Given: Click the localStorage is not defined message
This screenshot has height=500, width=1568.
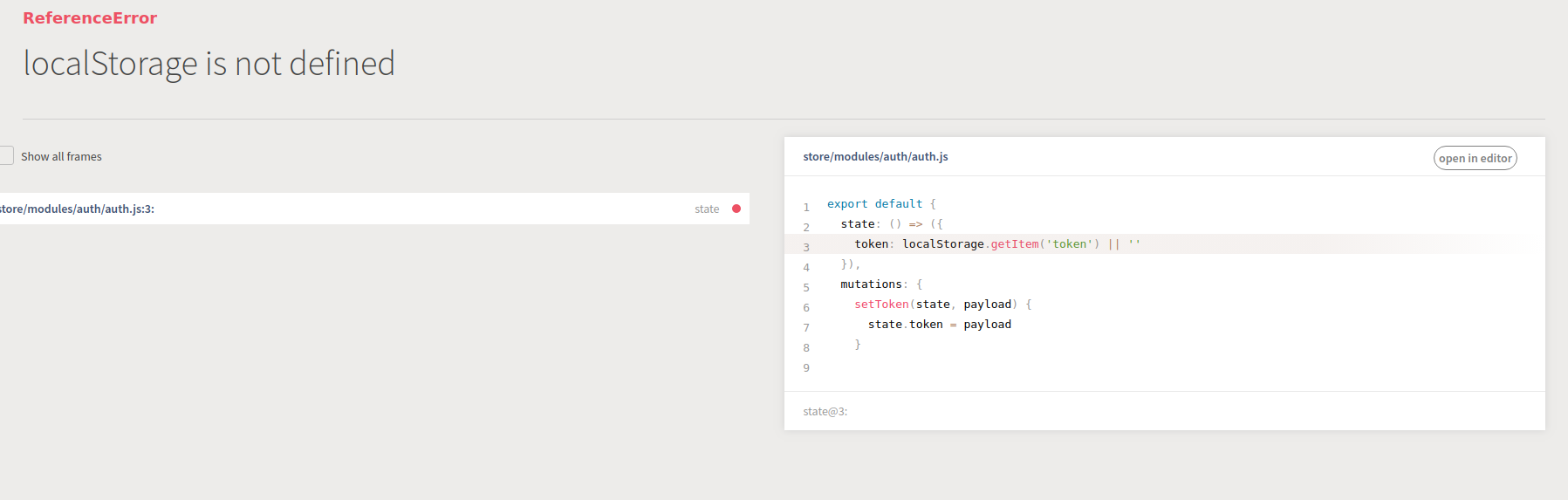Looking at the screenshot, I should 209,64.
